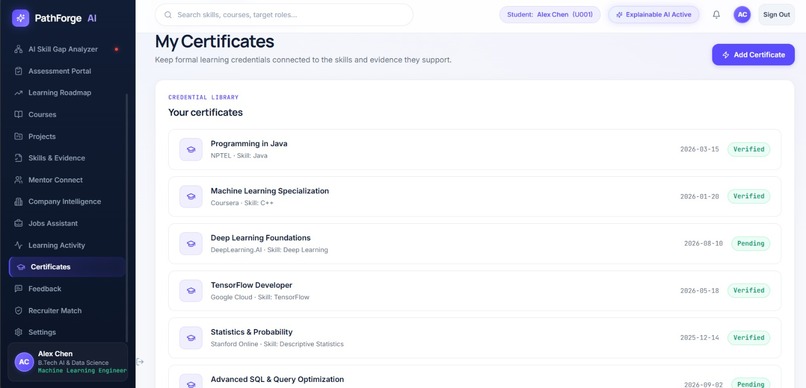Open the AI Skill Gap Analyzer icon

click(x=19, y=49)
